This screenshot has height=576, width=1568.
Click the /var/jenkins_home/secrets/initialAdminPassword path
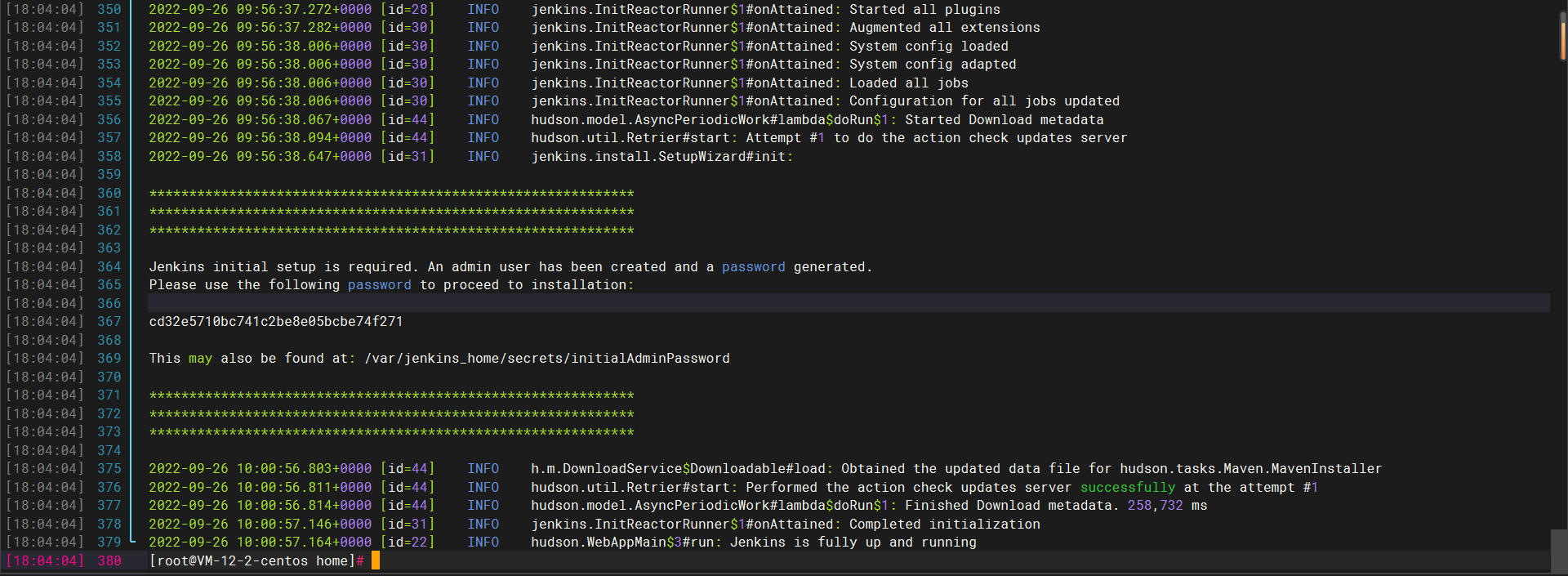tap(546, 359)
